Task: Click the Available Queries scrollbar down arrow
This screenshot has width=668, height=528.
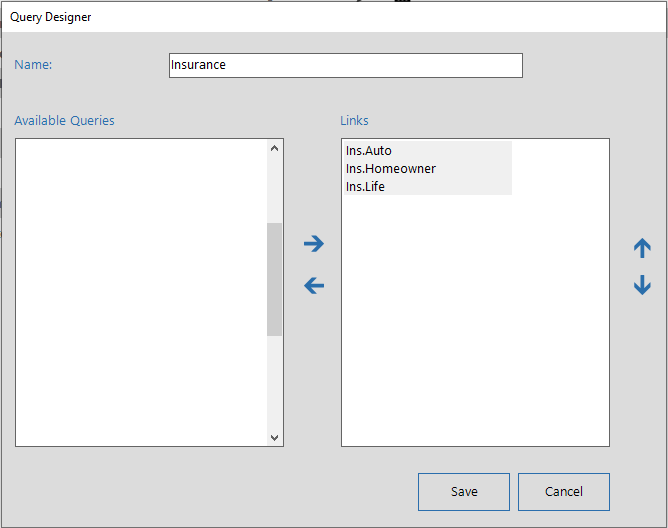Action: click(x=275, y=437)
